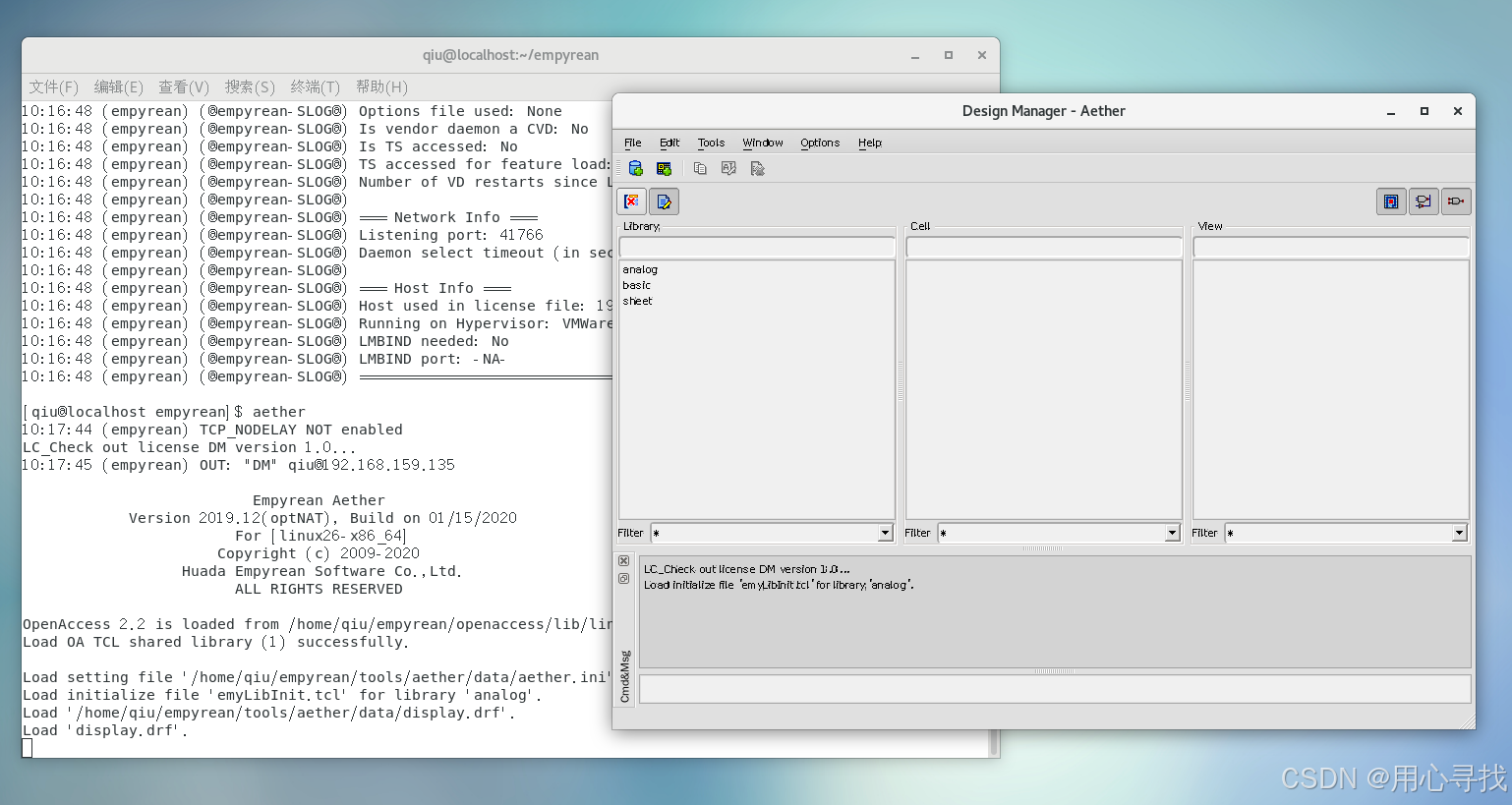Screen dimensions: 1512x805
Task: Click the Library search input field
Action: (x=757, y=247)
